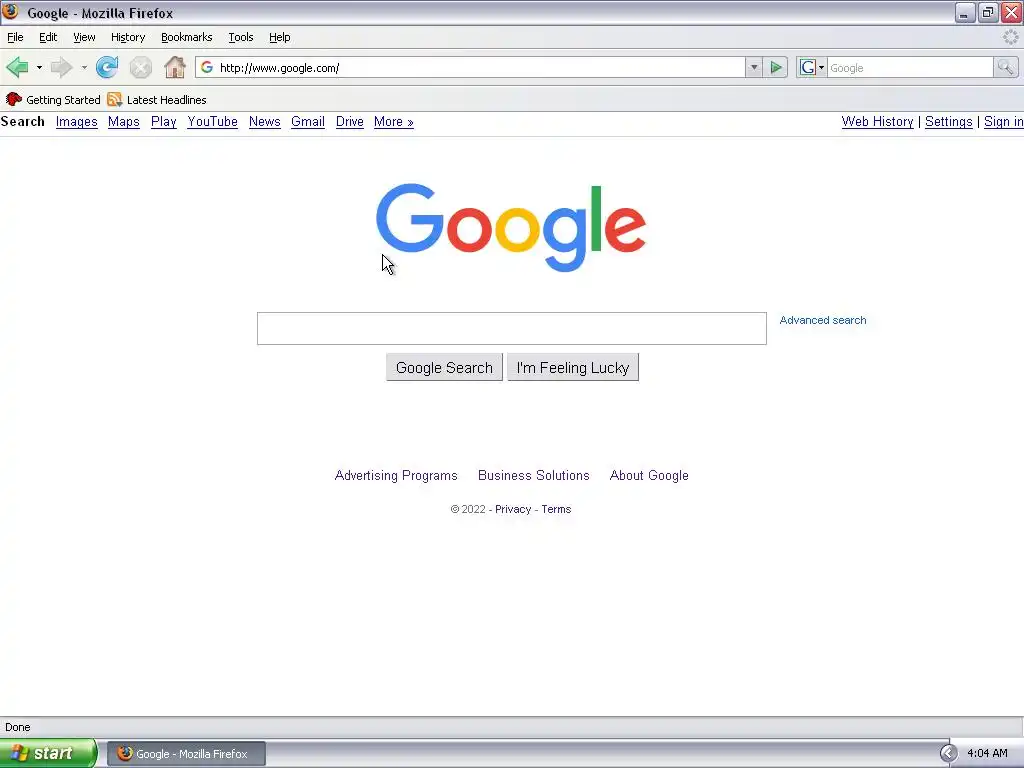Focus the main Google search text box
Screen dimensions: 1024x768
coord(511,328)
